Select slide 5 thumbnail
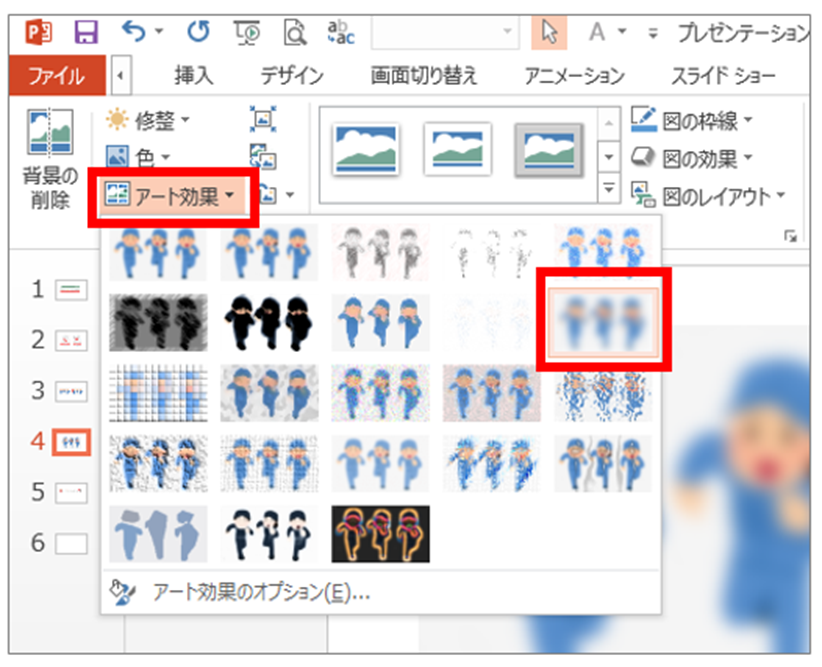Viewport: 822px width, 667px height. click(x=71, y=492)
